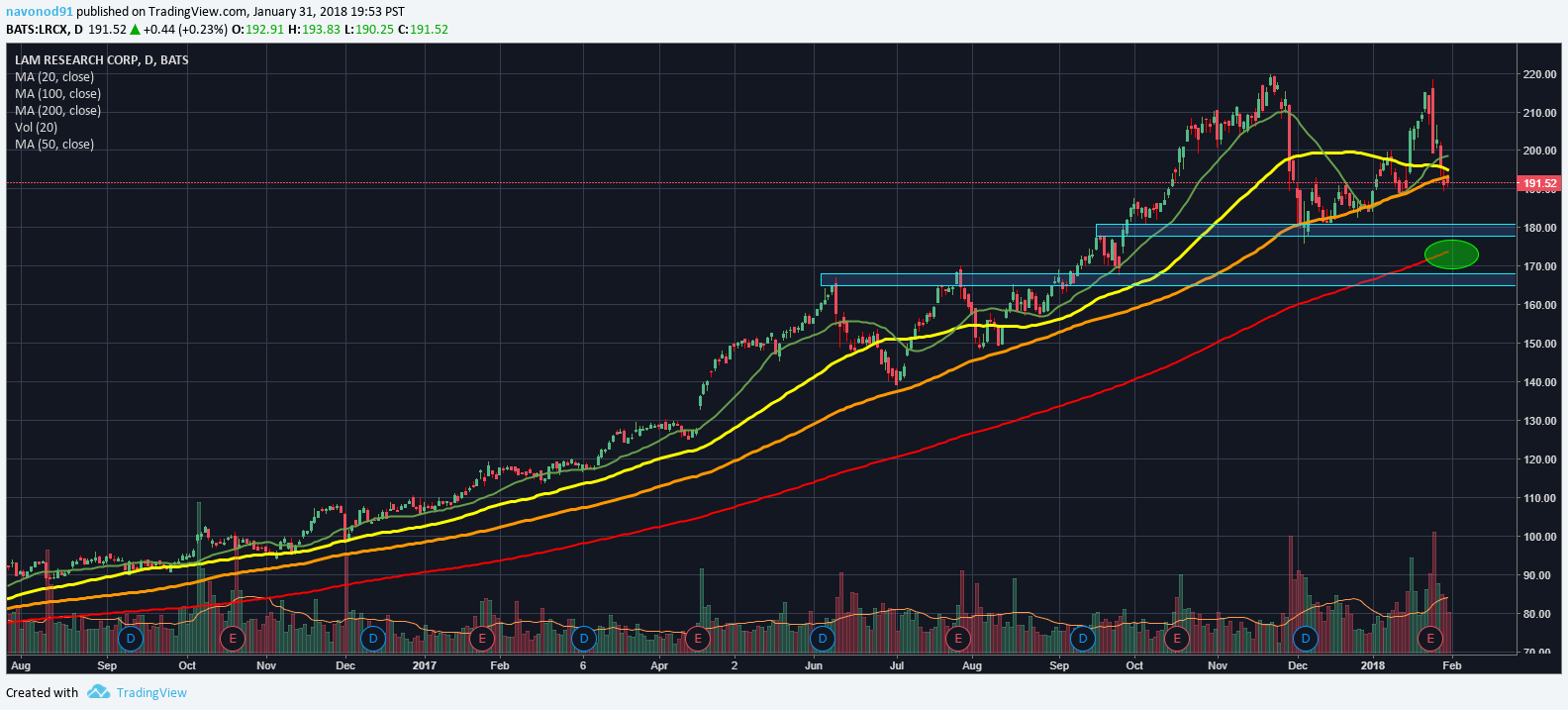Select the MA (20, close) legend
1568x710 pixels.
[54, 77]
